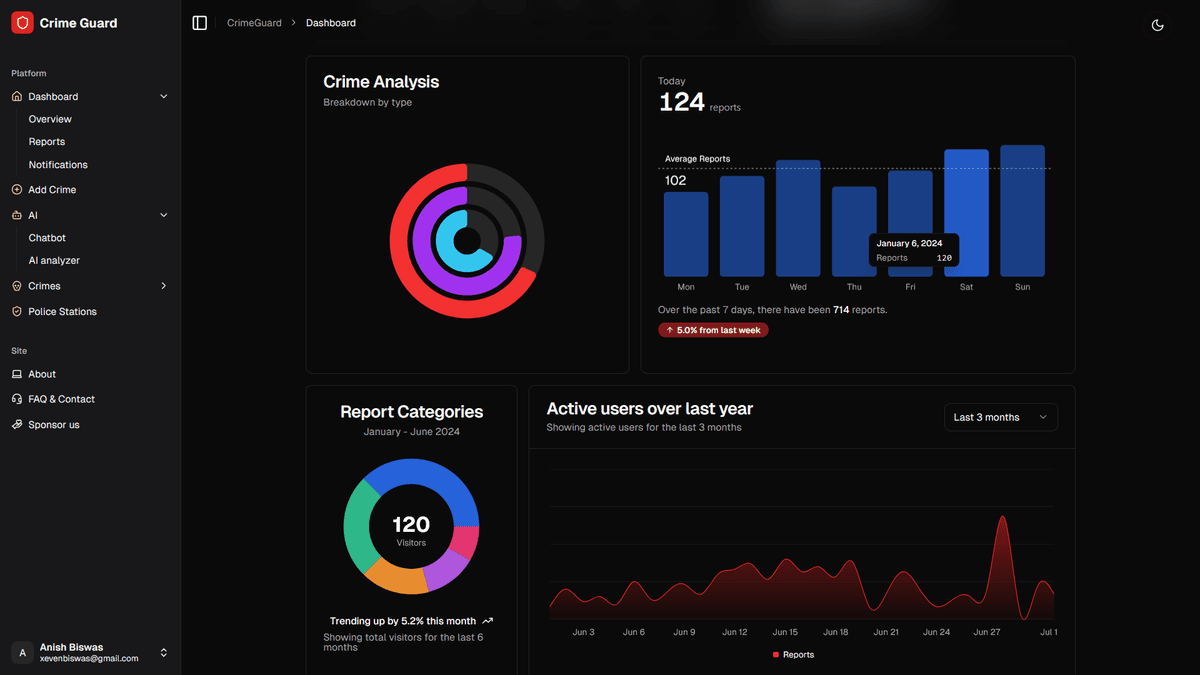
Task: Collapse the sidebar with the panel toggle
Action: 199,22
